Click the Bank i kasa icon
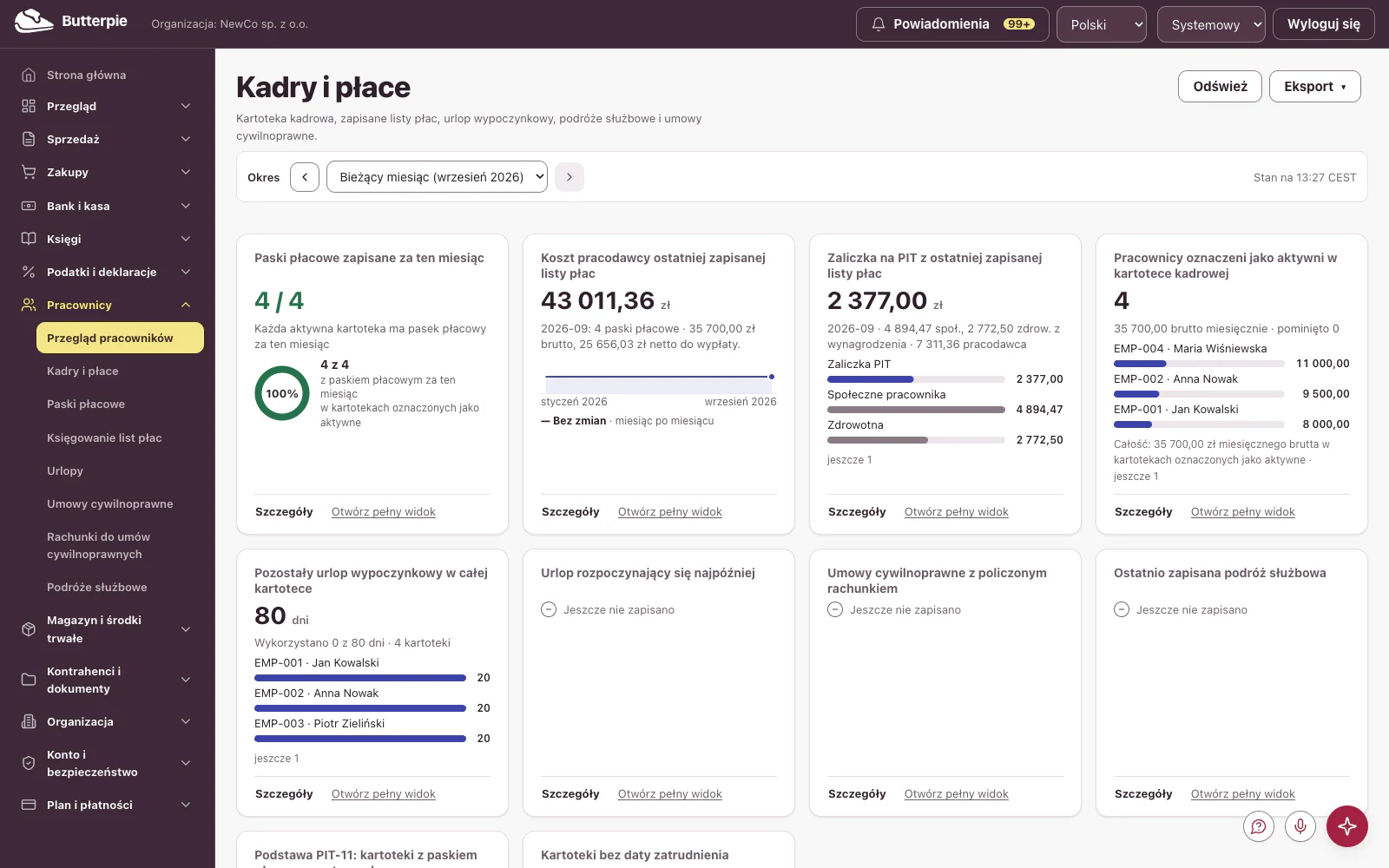This screenshot has width=1389, height=868. click(x=29, y=206)
